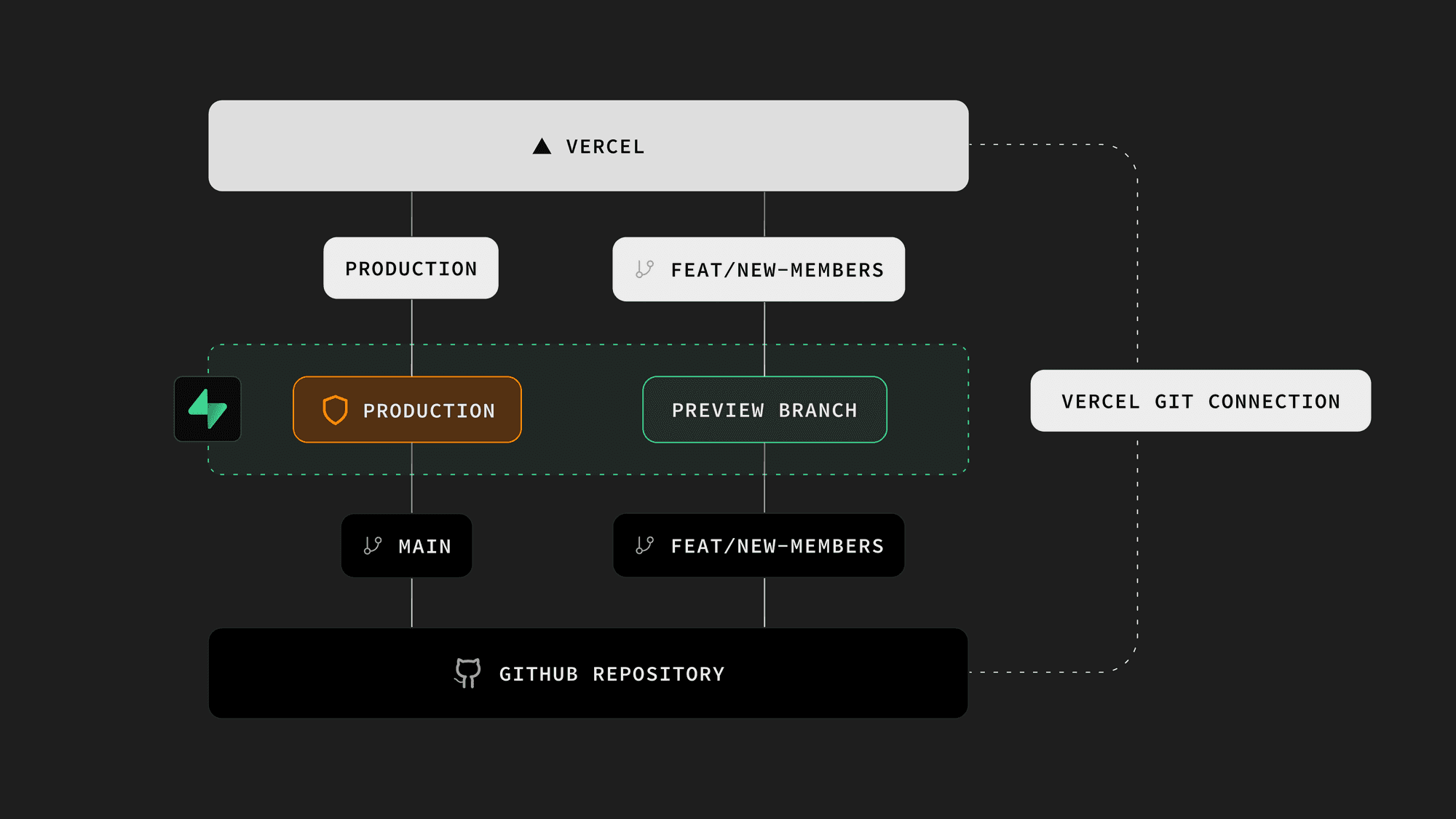Click the VERCEL GIT CONNECTION label

[x=1200, y=401]
